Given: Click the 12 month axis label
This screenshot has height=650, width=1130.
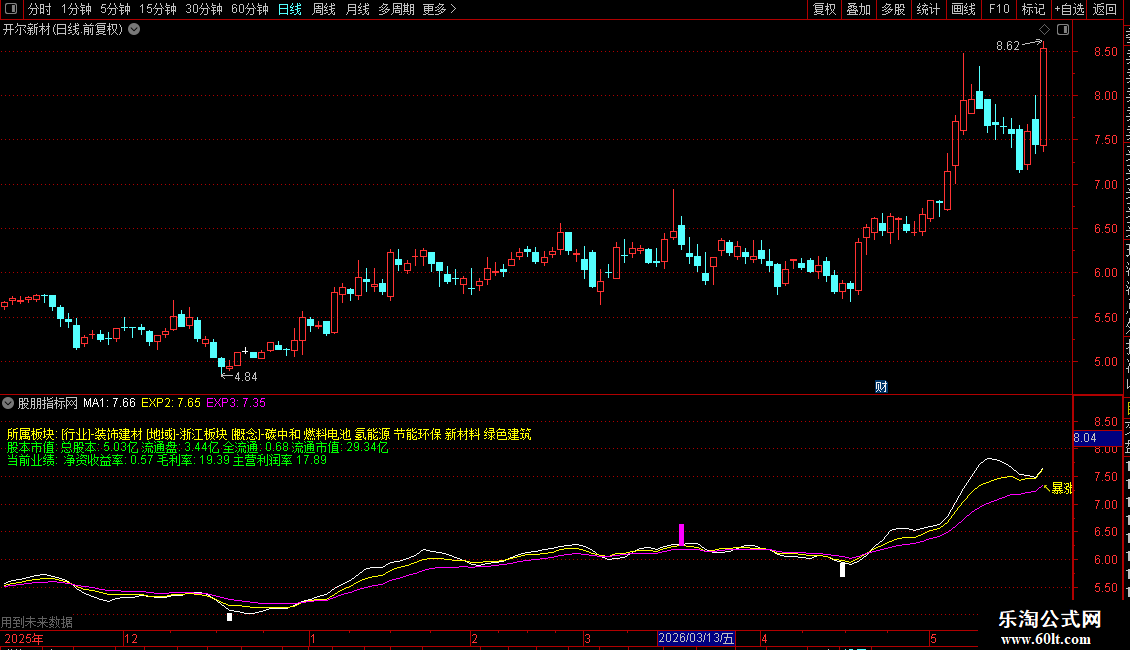Looking at the screenshot, I should coord(130,638).
